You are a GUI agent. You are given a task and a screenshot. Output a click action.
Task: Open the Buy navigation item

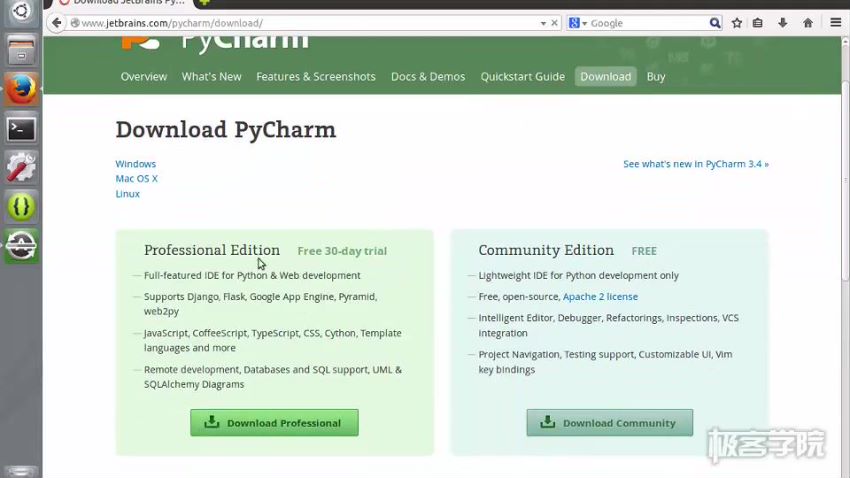655,76
